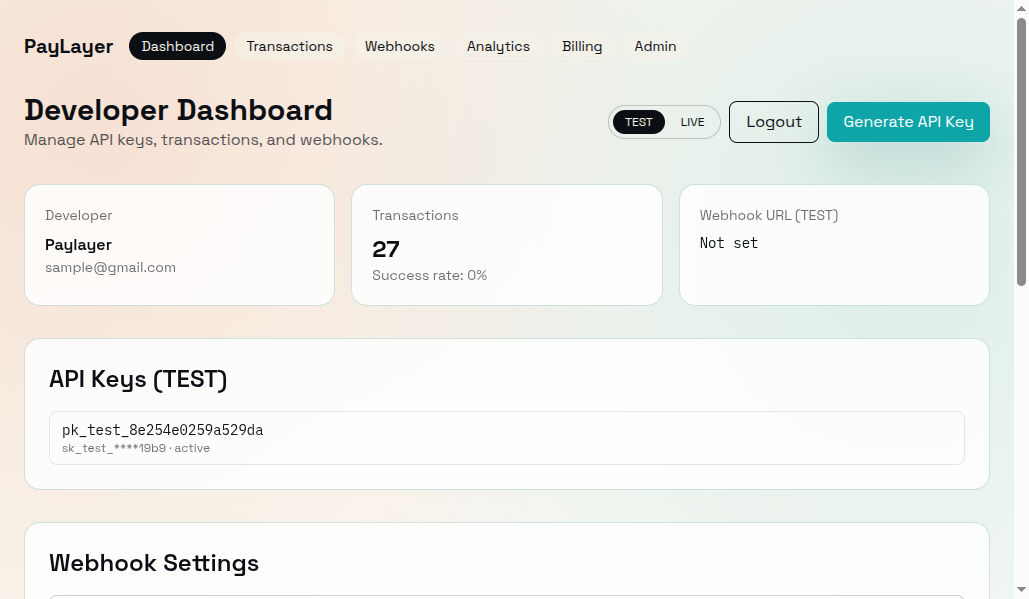
Task: Click sample@gmail.com email address
Action: click(110, 267)
